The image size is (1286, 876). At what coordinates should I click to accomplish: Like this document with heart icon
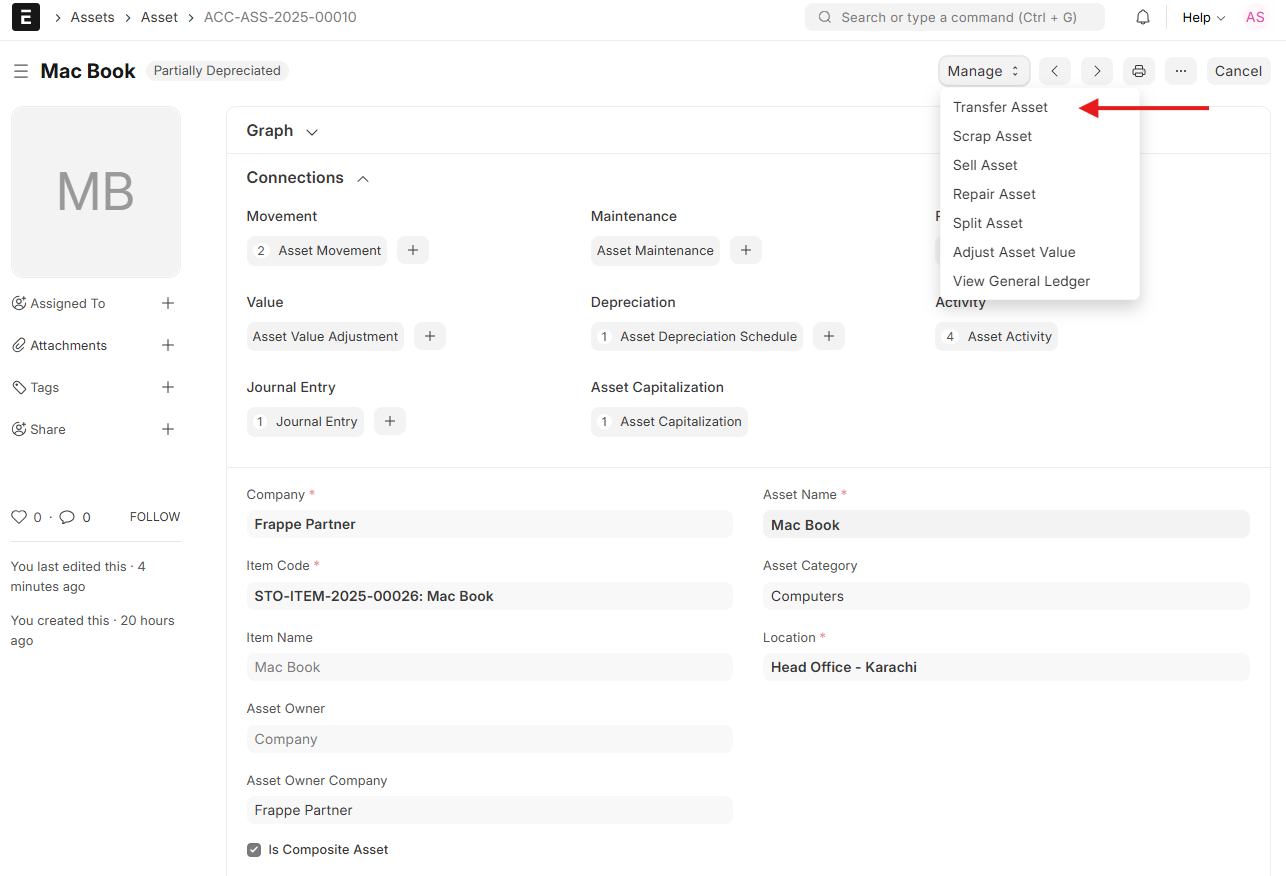(x=19, y=517)
